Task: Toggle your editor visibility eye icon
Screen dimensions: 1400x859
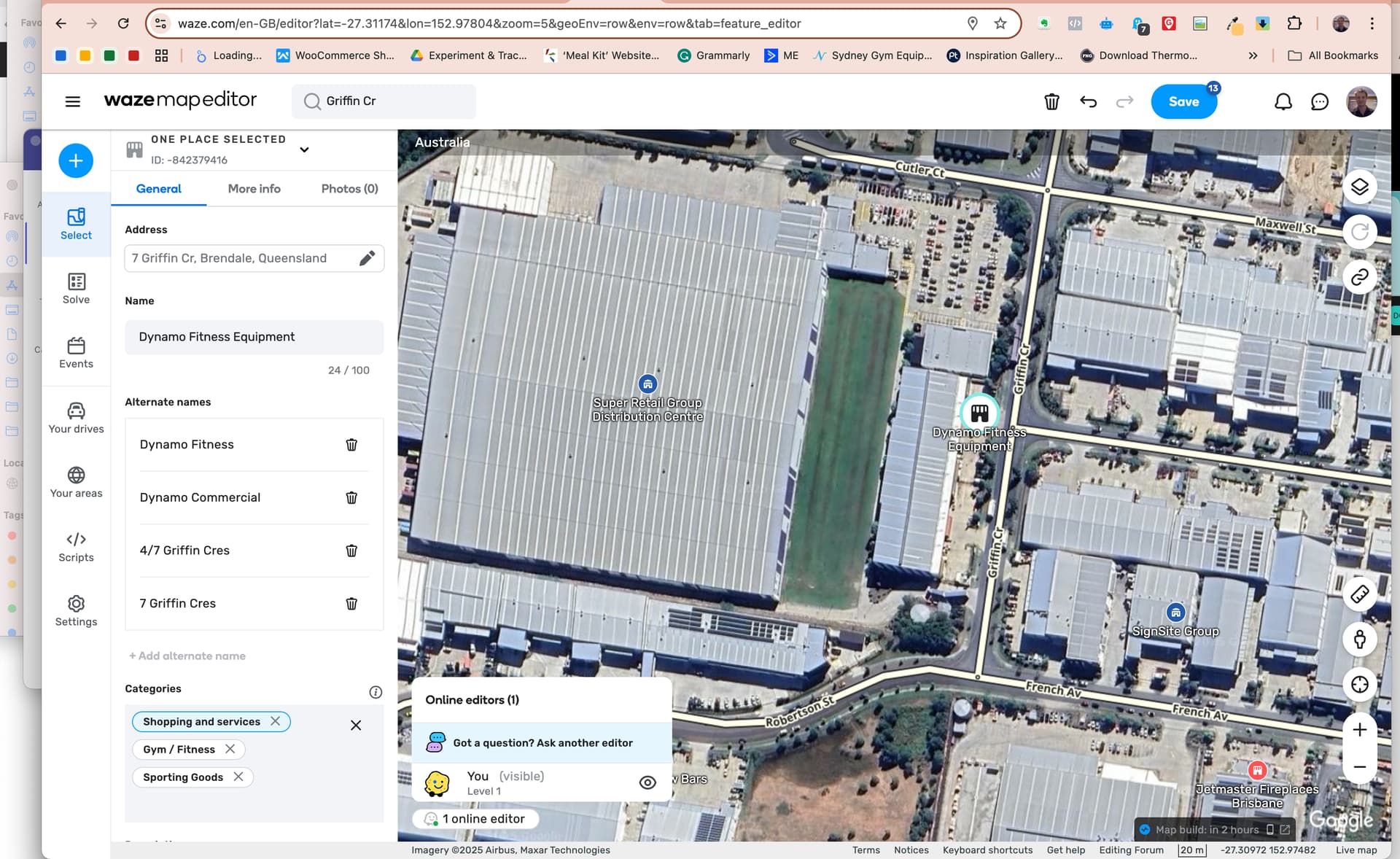Action: [647, 782]
